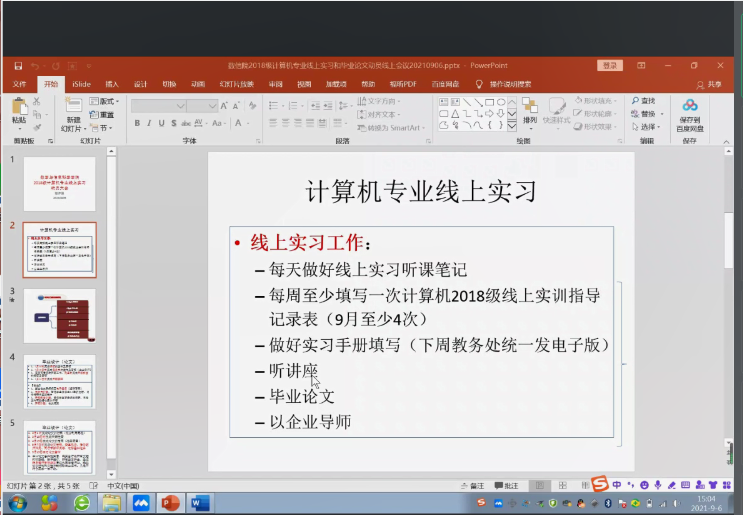Open the font name dropdown

tap(178, 106)
